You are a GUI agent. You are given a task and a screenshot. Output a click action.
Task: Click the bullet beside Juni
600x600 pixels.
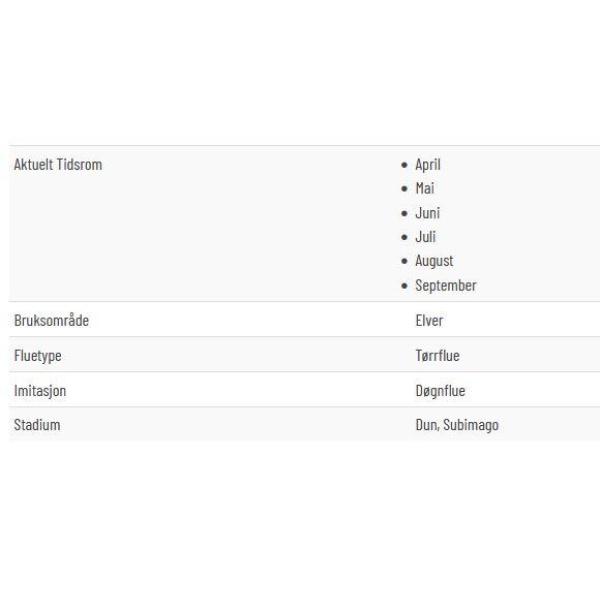[404, 213]
